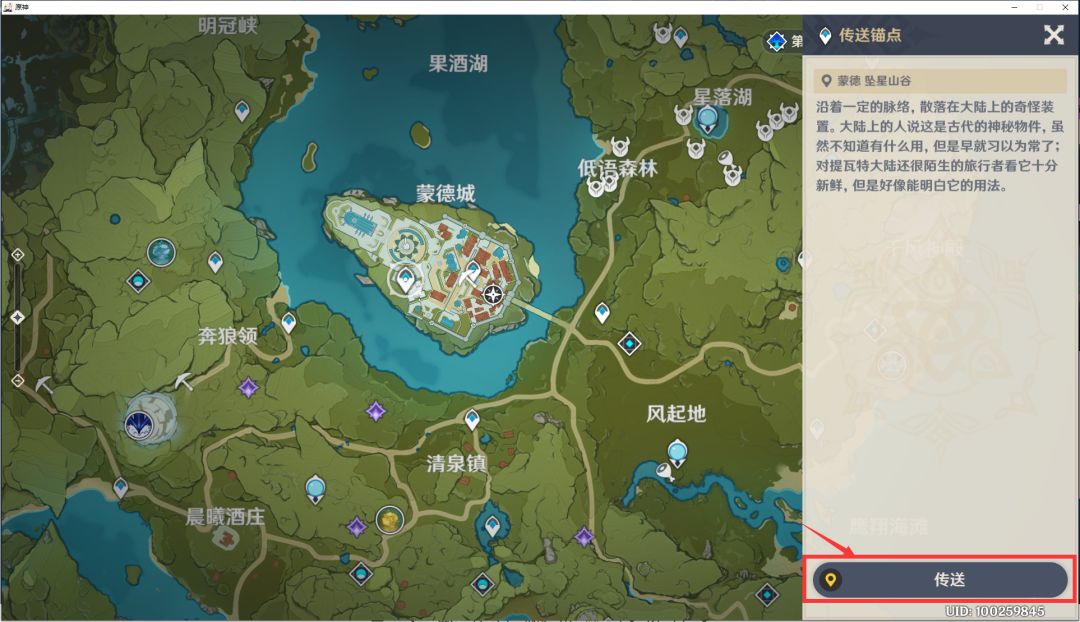Viewport: 1080px width, 622px height.
Task: Select the wolf boss icon below 奔狼领
Action: click(141, 424)
